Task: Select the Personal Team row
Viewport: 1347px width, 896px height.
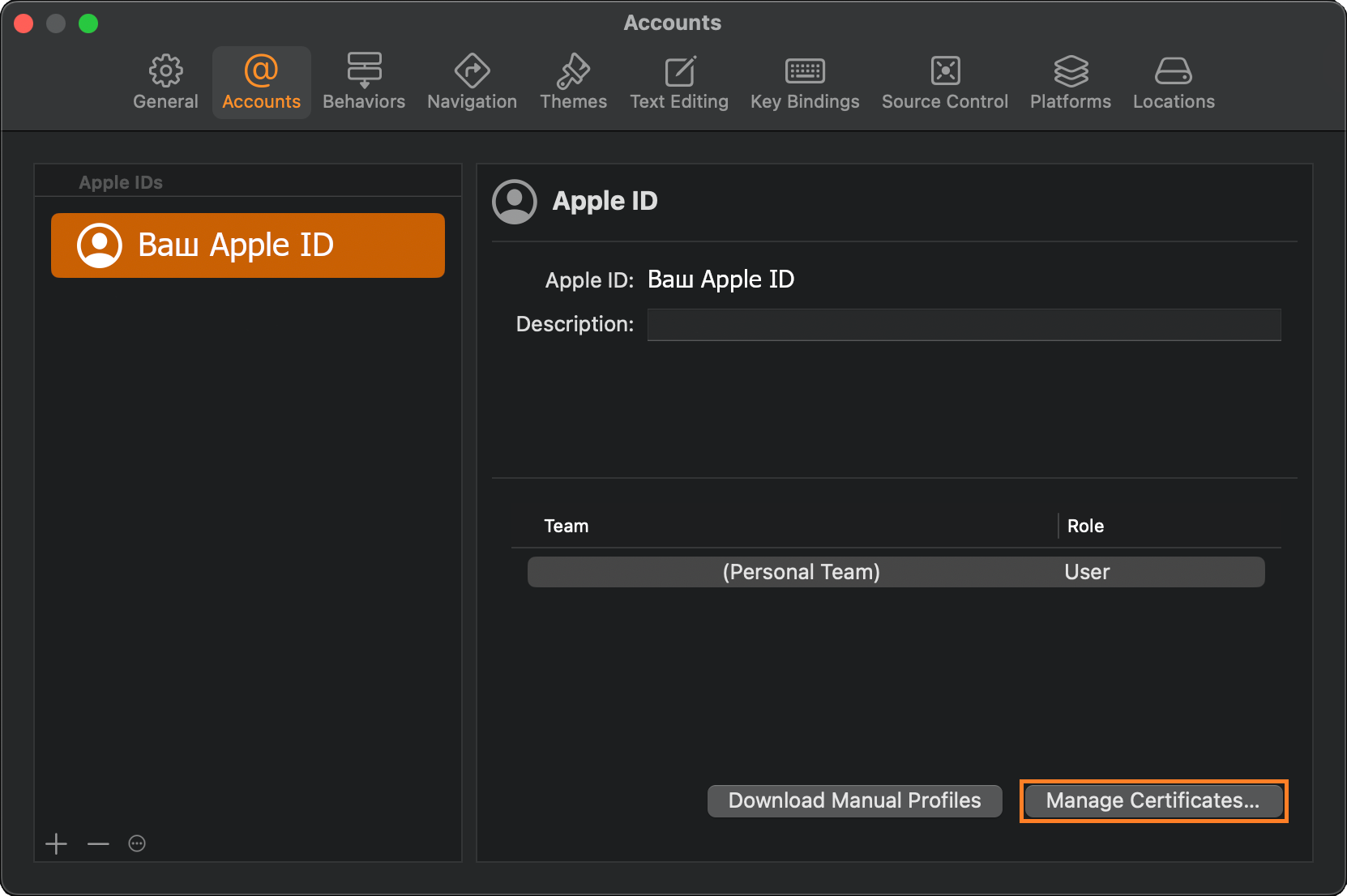Action: point(896,572)
